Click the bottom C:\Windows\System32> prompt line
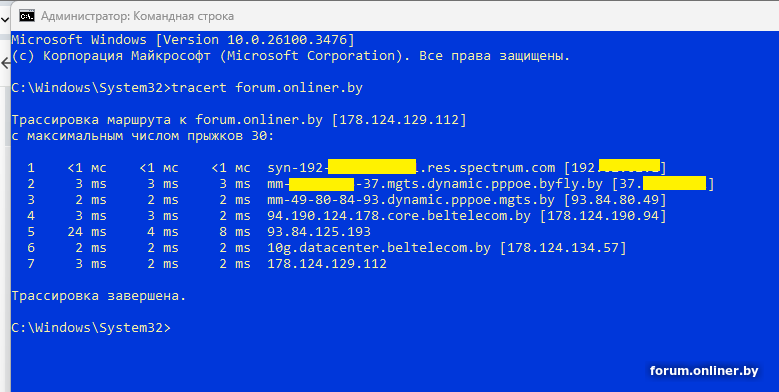The image size is (779, 392). (91, 328)
